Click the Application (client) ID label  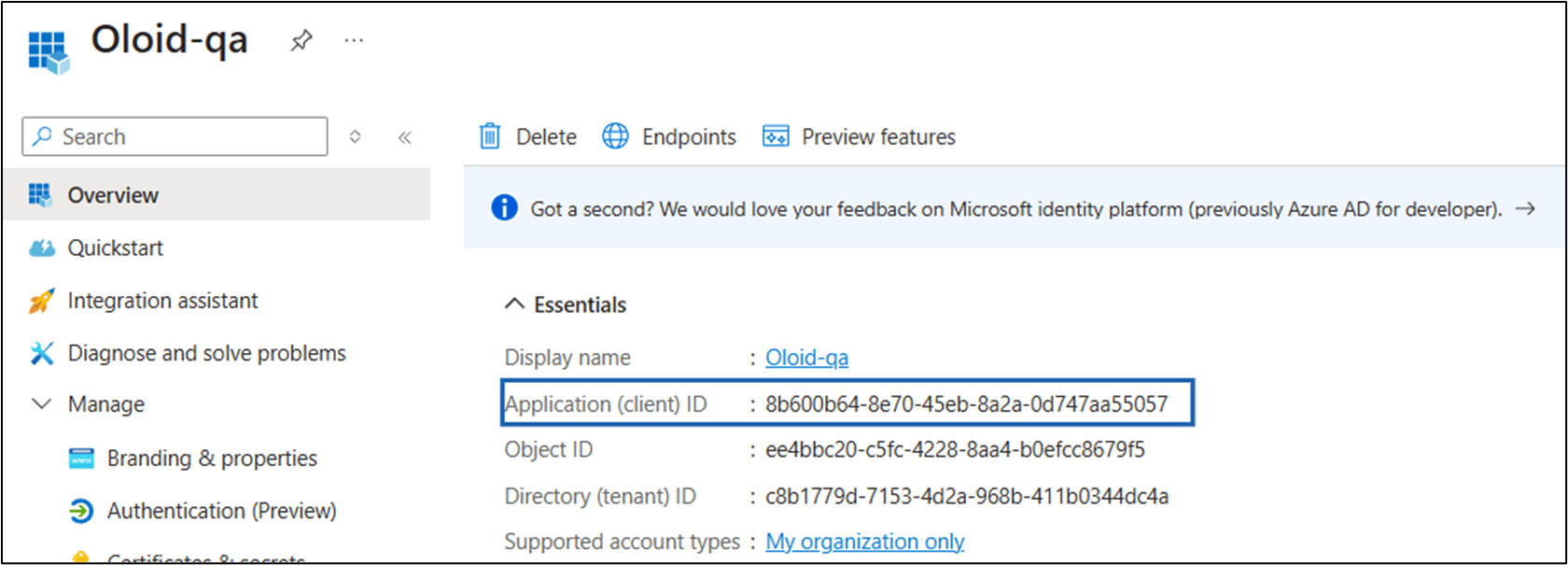(x=606, y=404)
